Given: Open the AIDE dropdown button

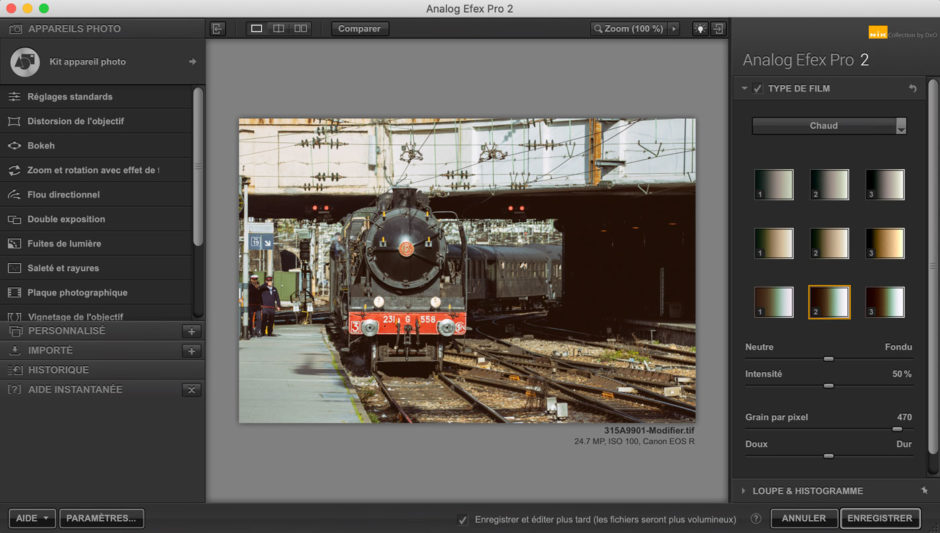Looking at the screenshot, I should click(x=32, y=518).
